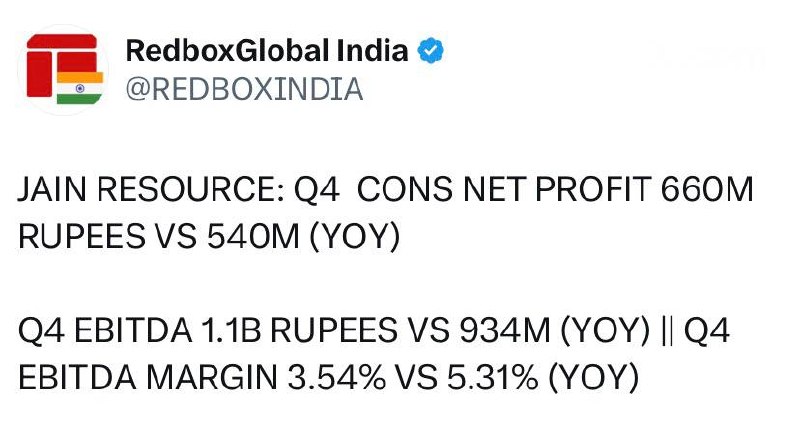Click the JAIN RESOURCE text in tweet
The height and width of the screenshot is (430, 800).
tap(151, 189)
